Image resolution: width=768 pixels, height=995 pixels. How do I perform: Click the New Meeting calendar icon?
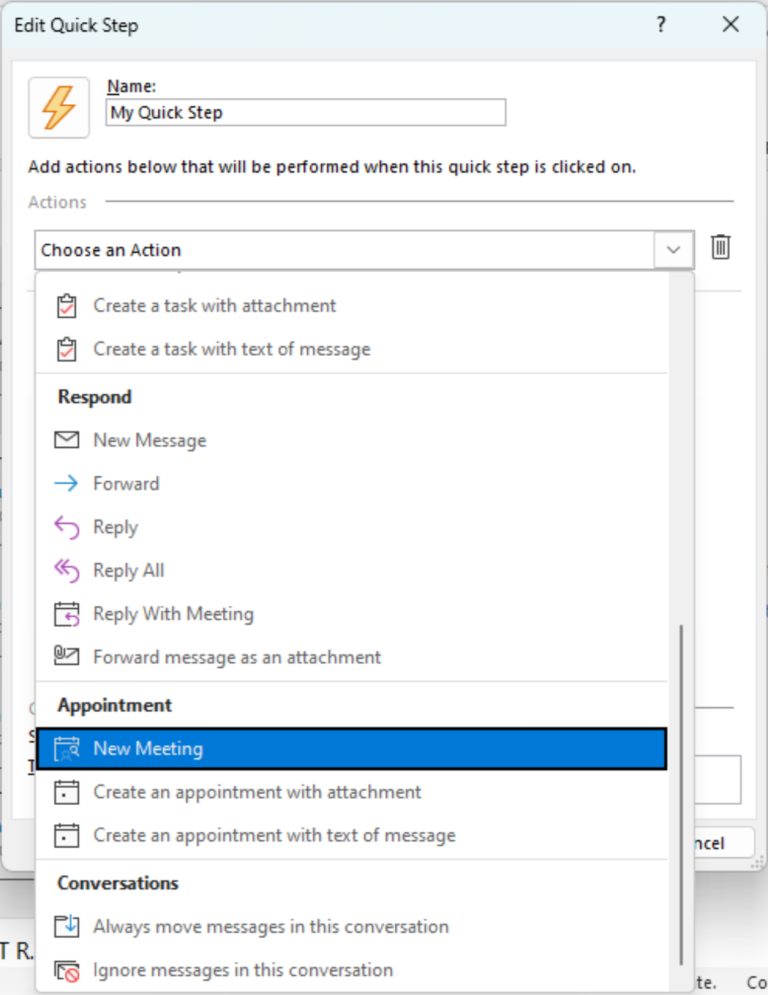(x=66, y=747)
